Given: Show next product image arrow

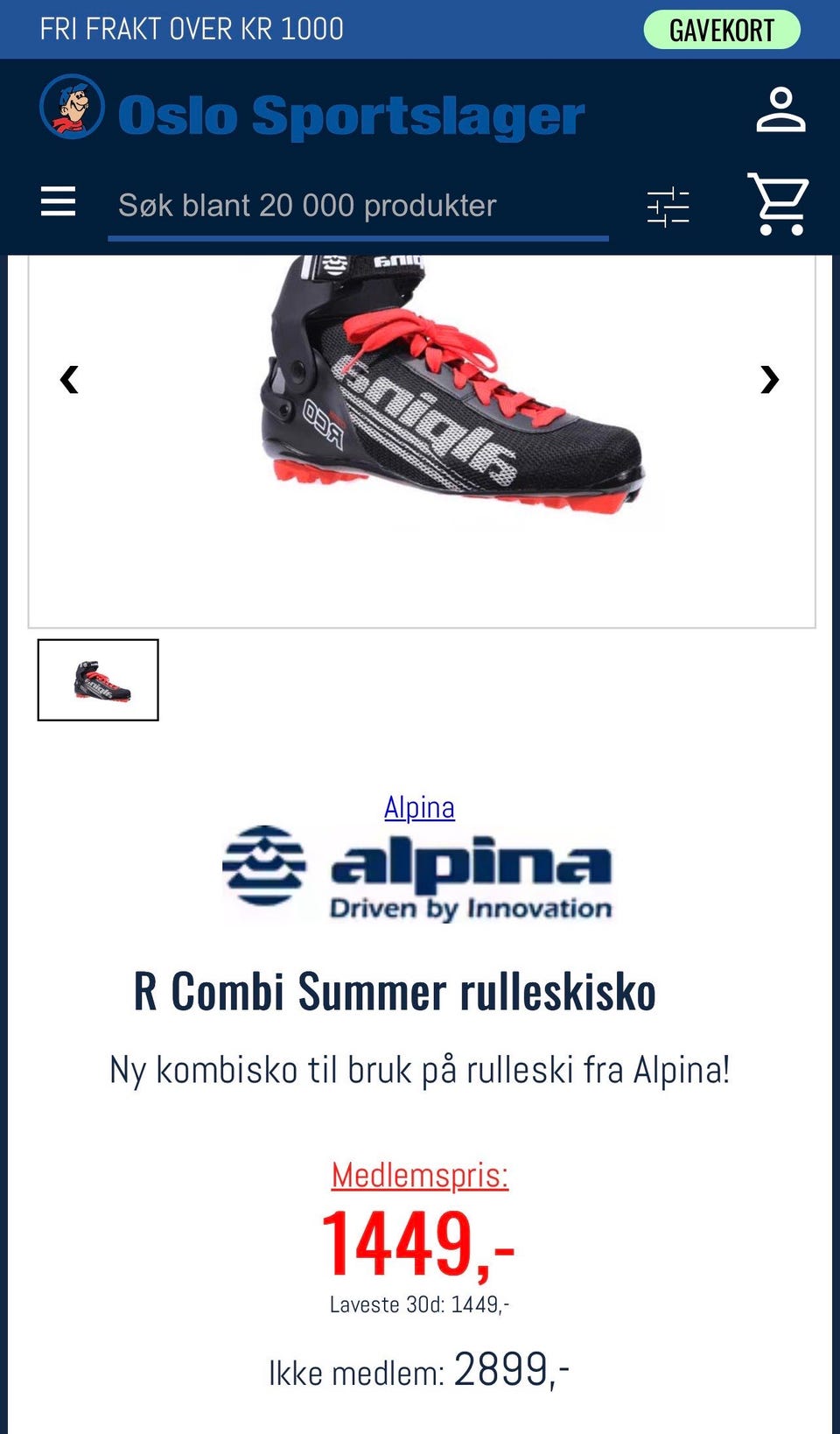Looking at the screenshot, I should pos(769,379).
